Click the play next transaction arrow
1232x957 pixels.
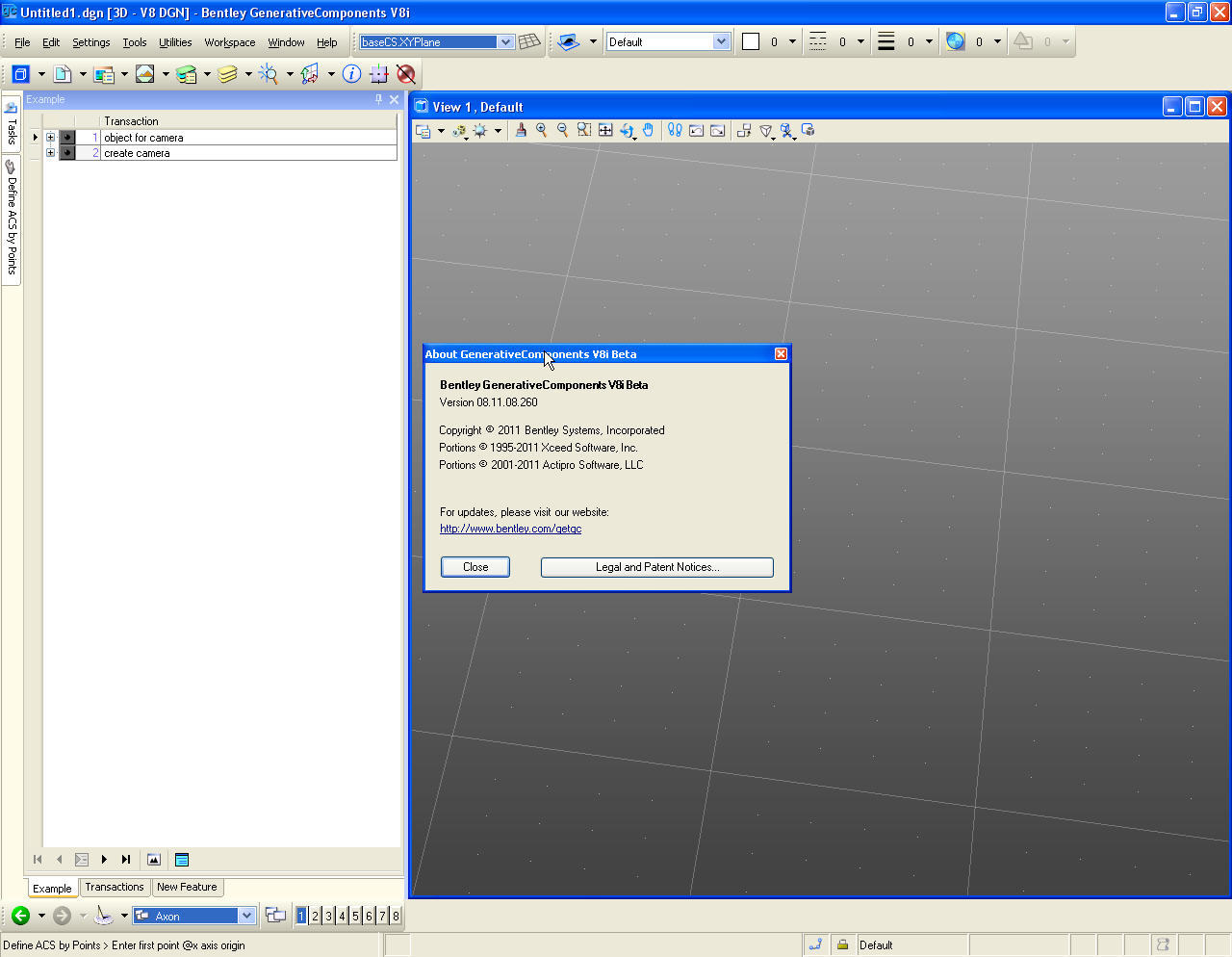[104, 860]
